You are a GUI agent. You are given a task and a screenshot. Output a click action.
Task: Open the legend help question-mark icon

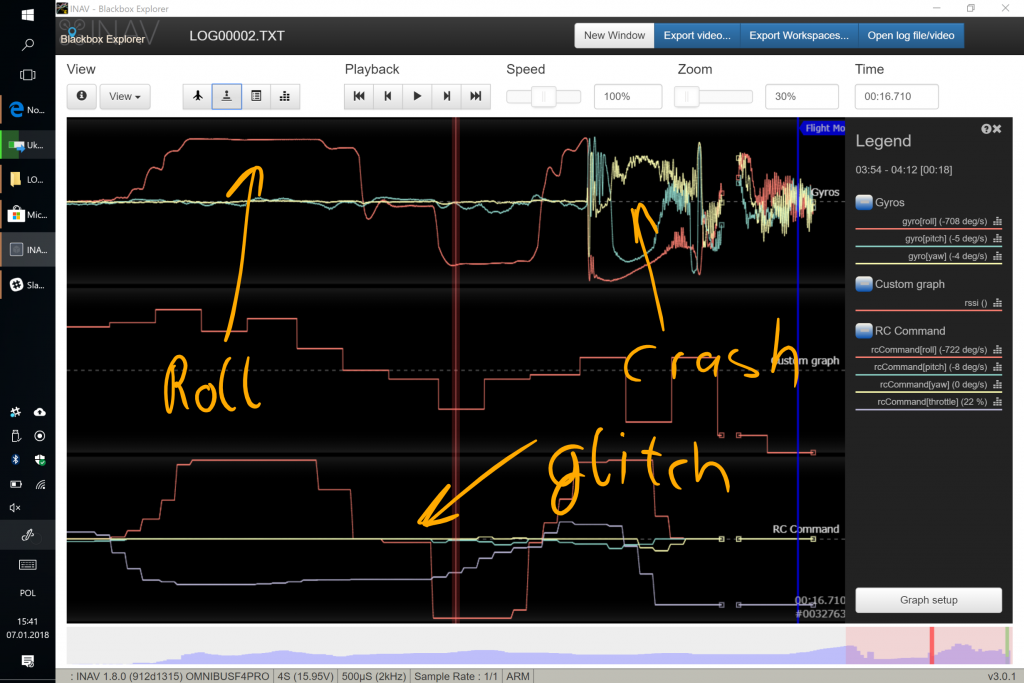coord(986,129)
